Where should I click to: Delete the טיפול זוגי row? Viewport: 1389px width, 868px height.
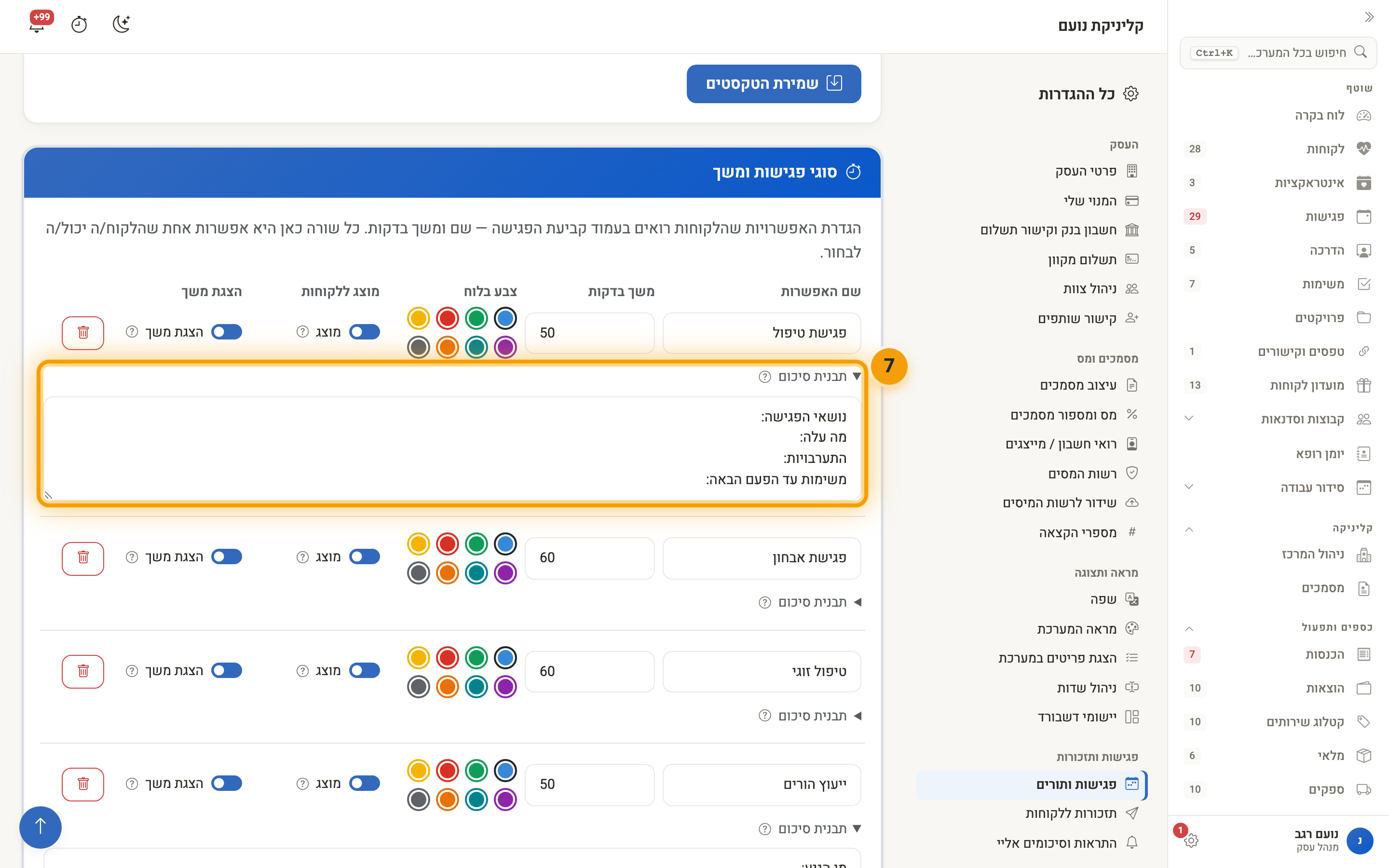click(x=83, y=671)
